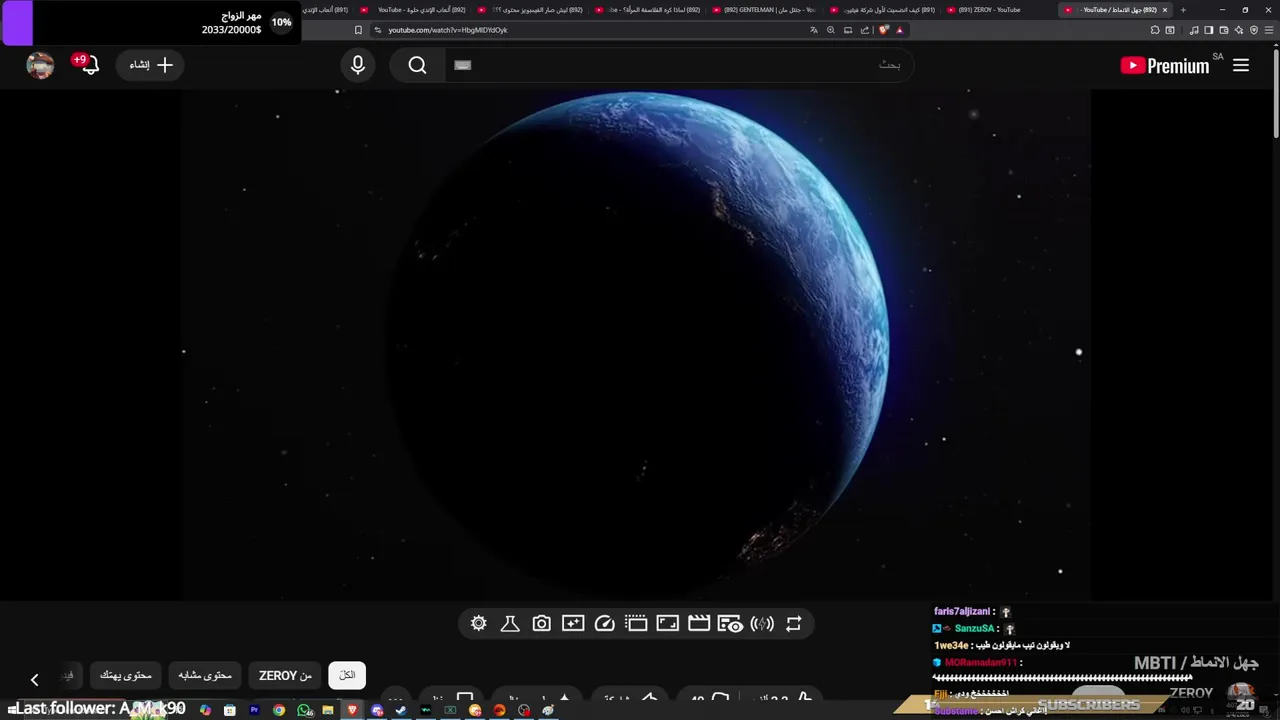Open Chrome from the taskbar
This screenshot has width=1280, height=720.
click(x=279, y=710)
